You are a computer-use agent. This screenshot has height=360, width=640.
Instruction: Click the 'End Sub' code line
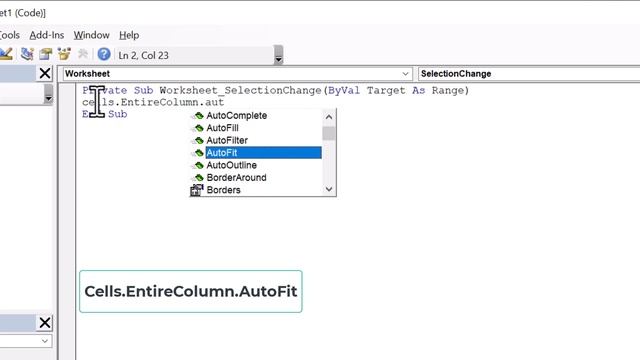tap(104, 114)
